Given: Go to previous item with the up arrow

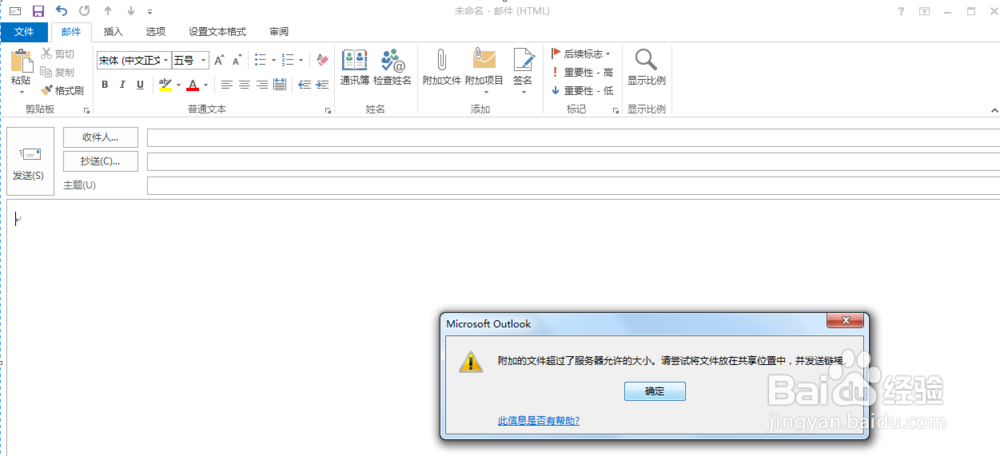Looking at the screenshot, I should [x=108, y=11].
